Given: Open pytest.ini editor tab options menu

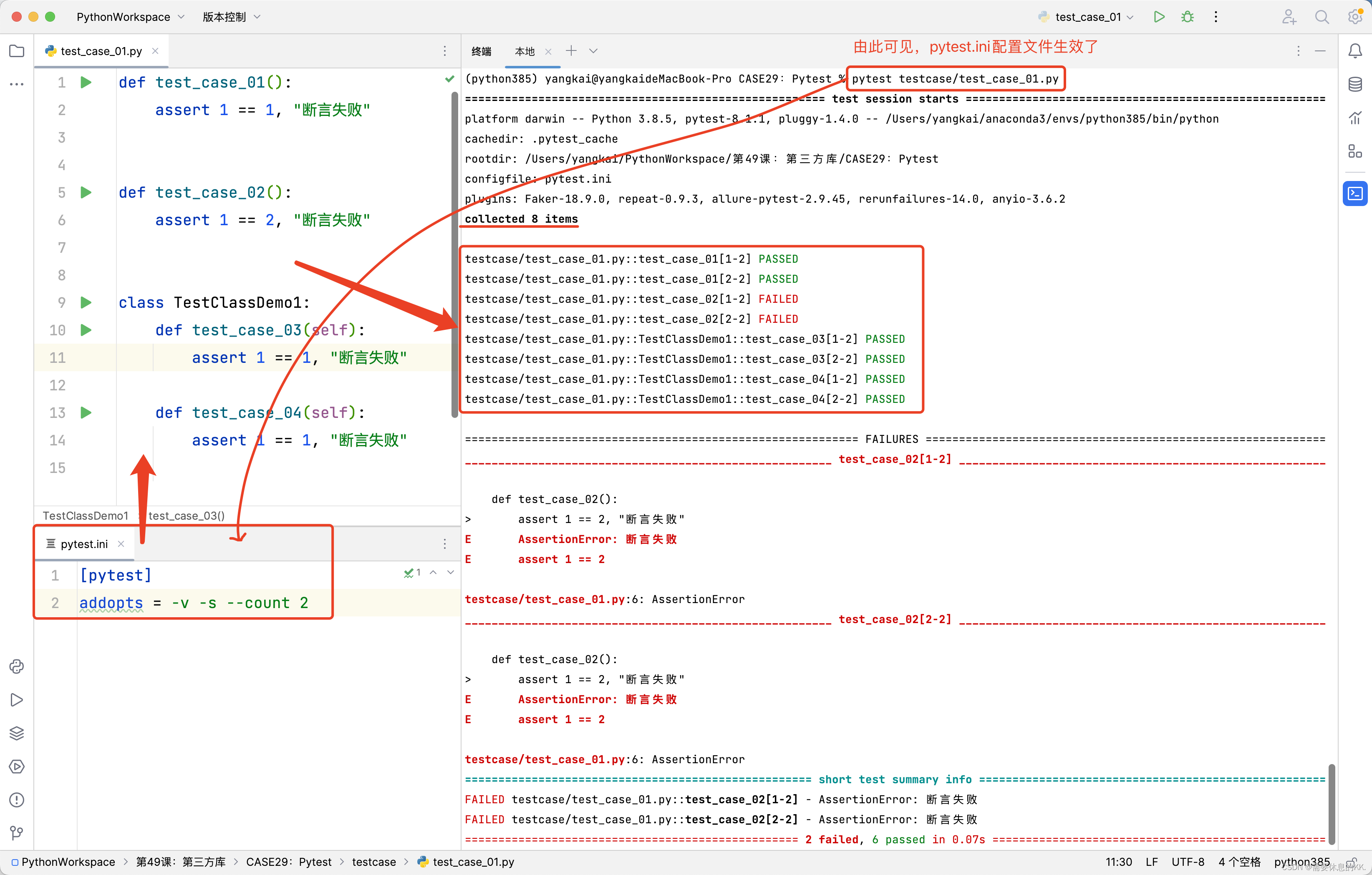Looking at the screenshot, I should [445, 544].
